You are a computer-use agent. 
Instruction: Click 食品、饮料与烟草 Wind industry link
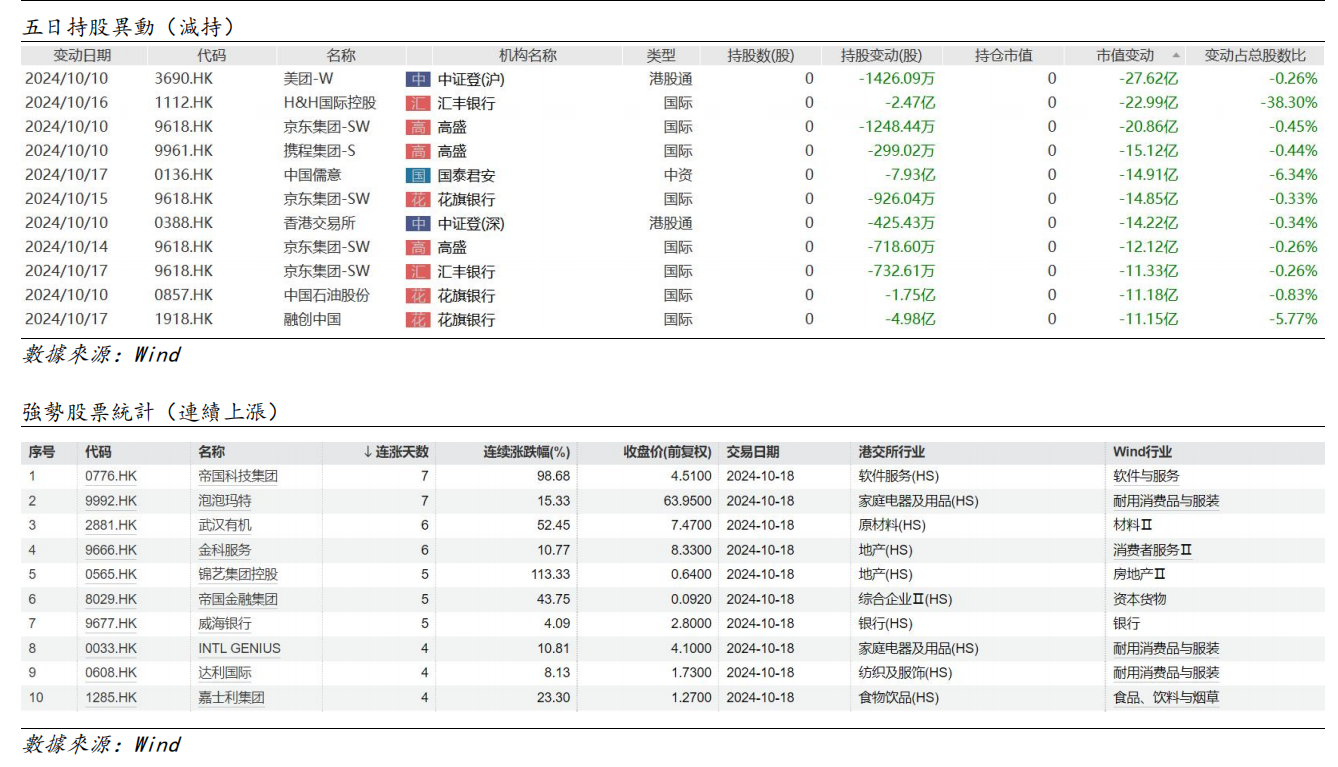tap(1166, 698)
